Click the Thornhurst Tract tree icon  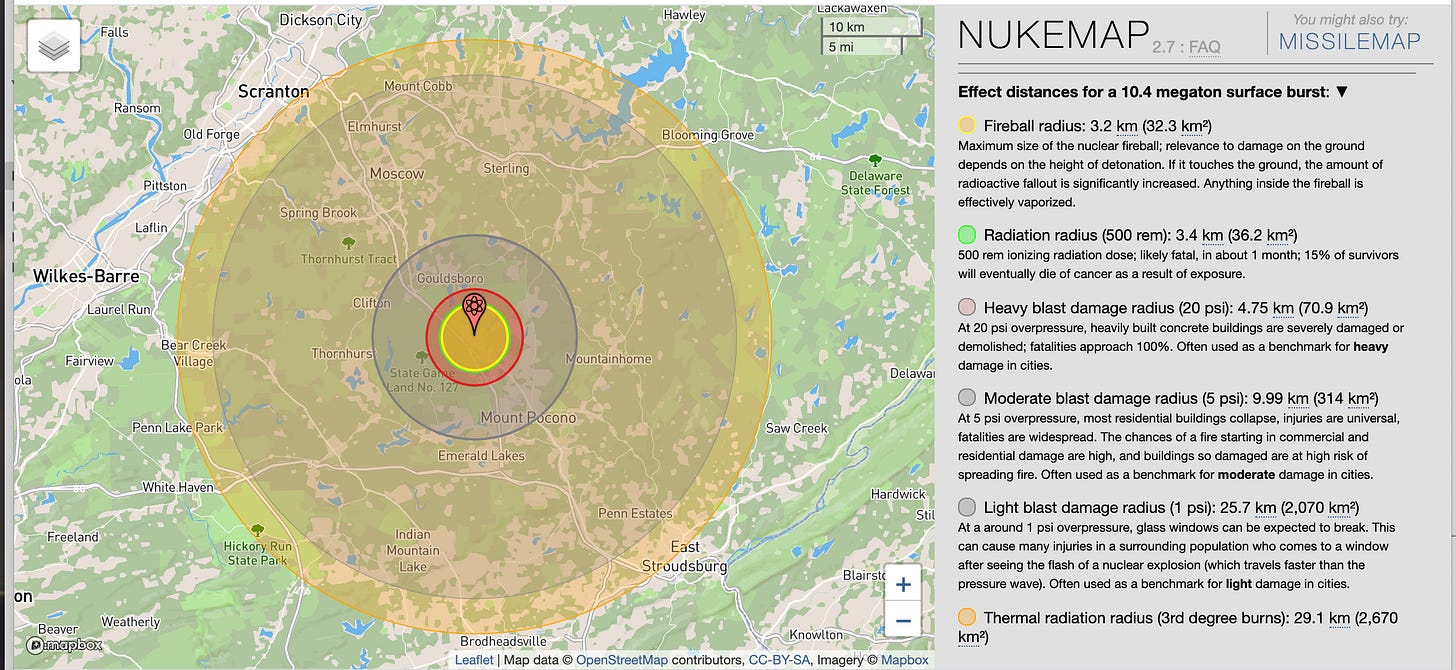coord(348,243)
